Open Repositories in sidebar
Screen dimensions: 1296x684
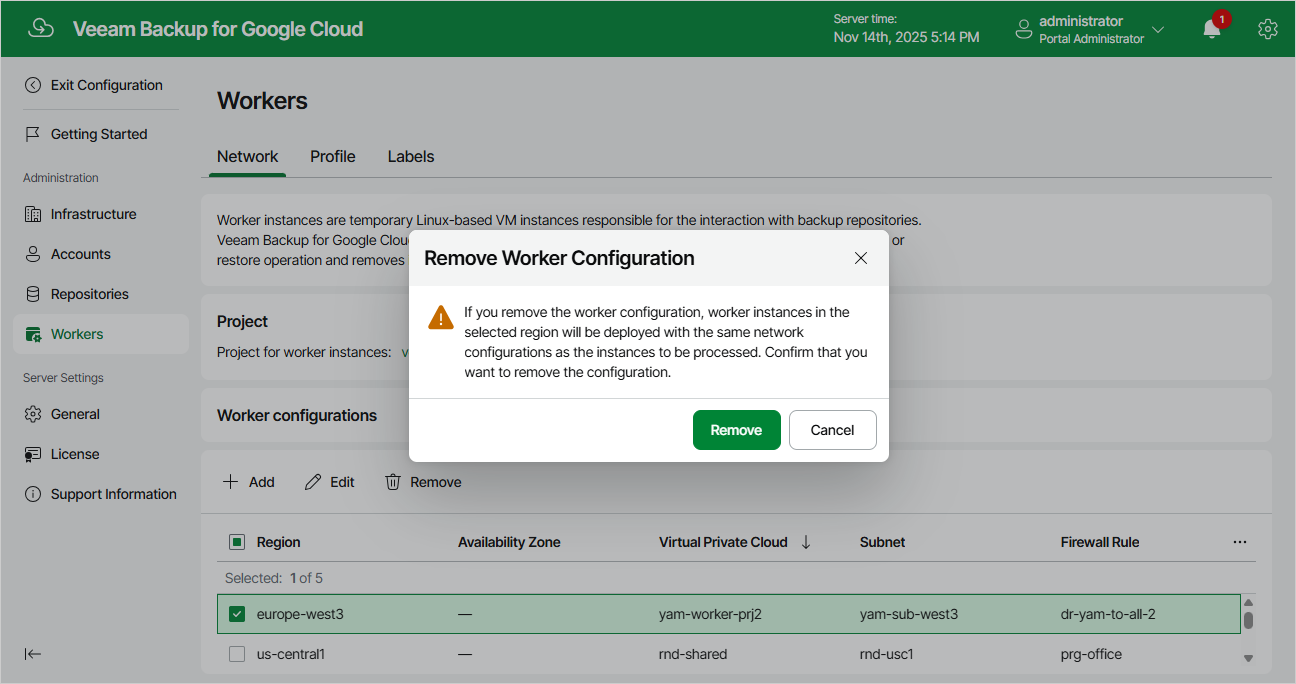coord(90,294)
